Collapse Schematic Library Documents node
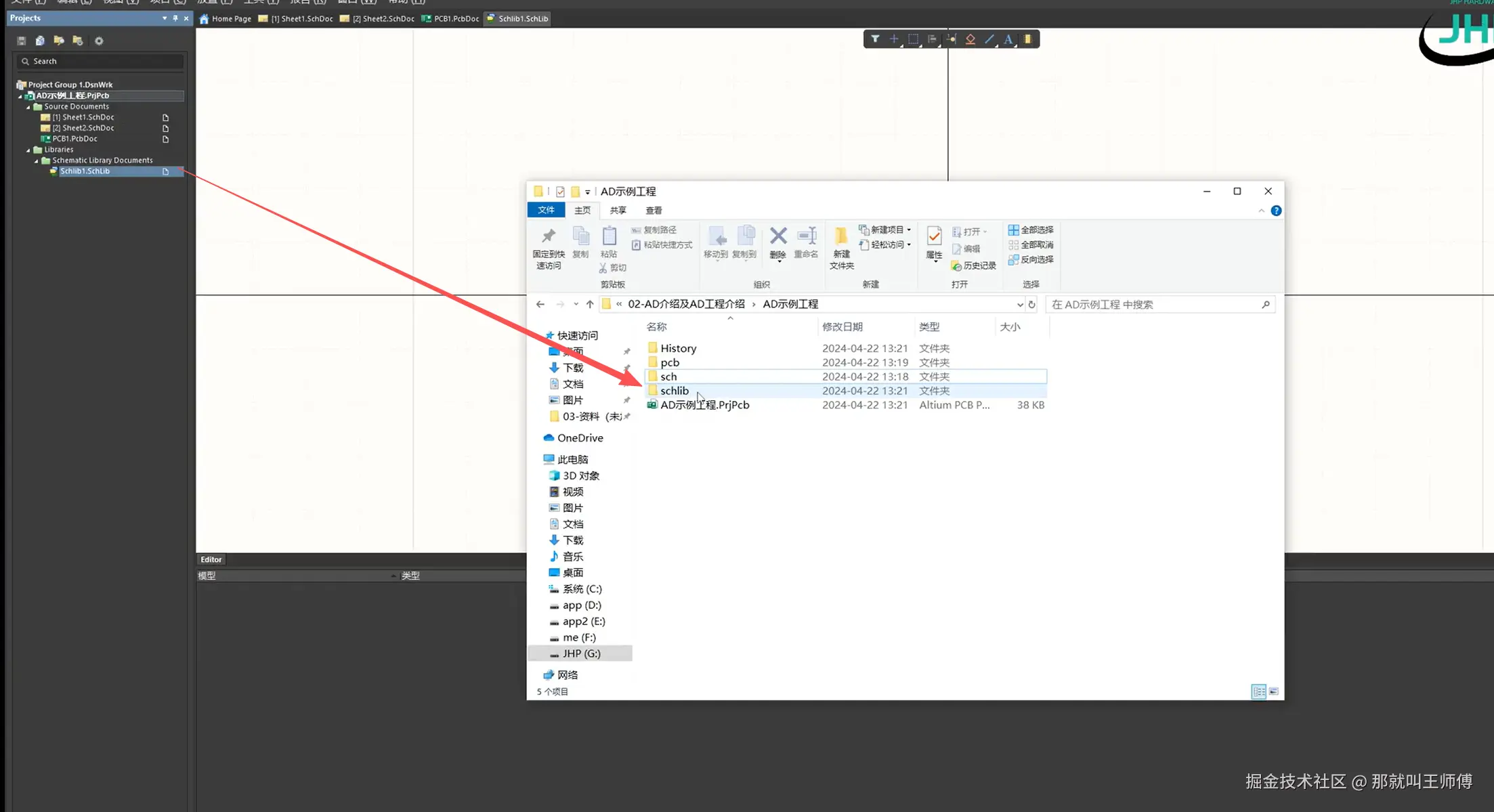Viewport: 1494px width, 812px height. tap(37, 161)
